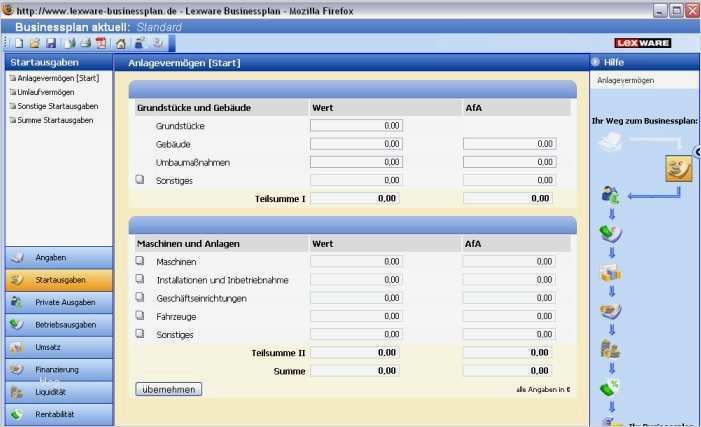Click the hand-with-coins step in workflow diagram
Image resolution: width=701 pixels, height=427 pixels.
(611, 311)
